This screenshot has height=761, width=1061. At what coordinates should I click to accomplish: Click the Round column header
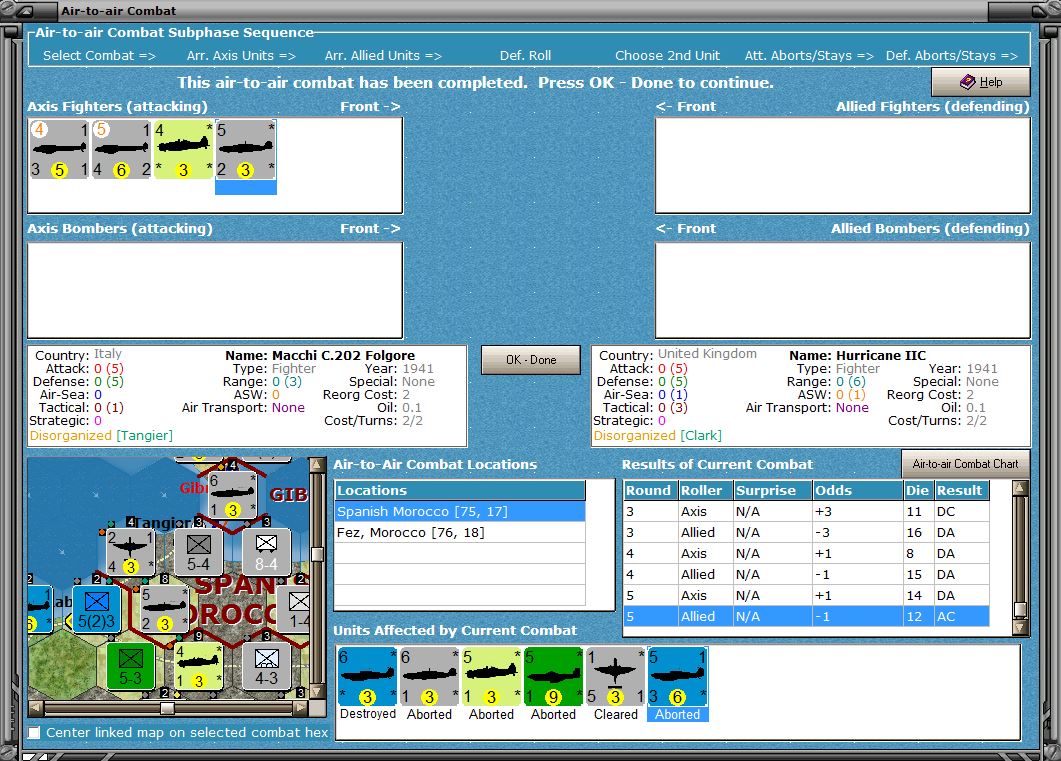point(650,490)
